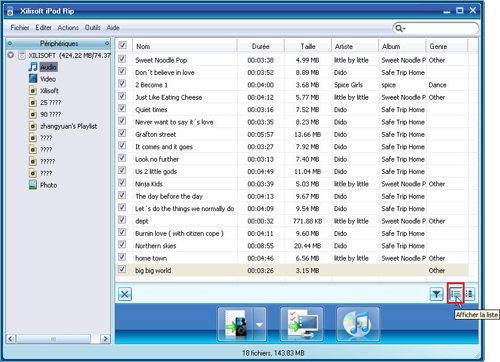Click the 'Dance' genre cell
Viewport: 500px width, 362px height.
tap(437, 85)
